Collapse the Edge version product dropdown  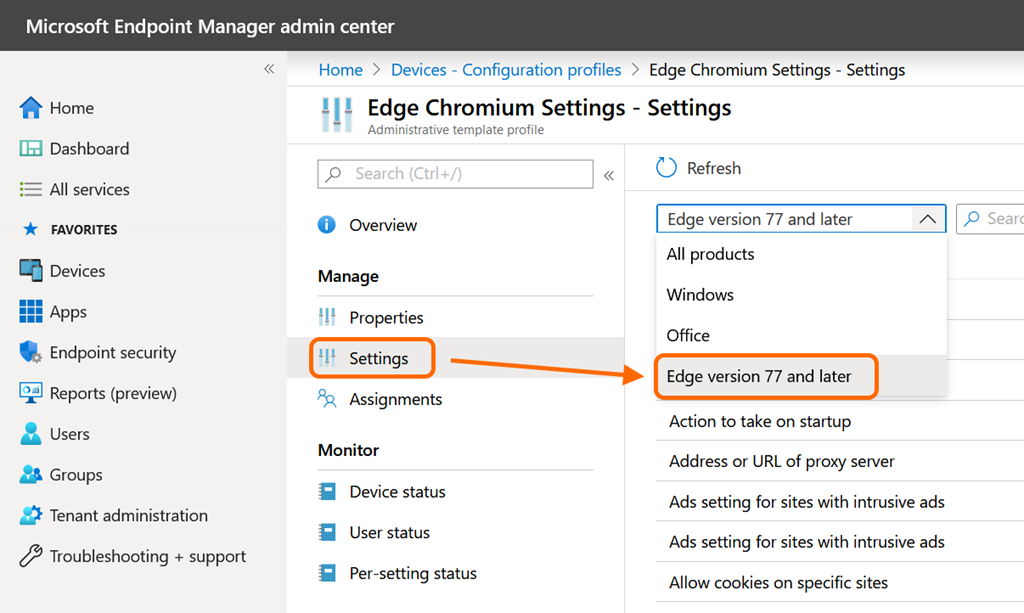[927, 219]
